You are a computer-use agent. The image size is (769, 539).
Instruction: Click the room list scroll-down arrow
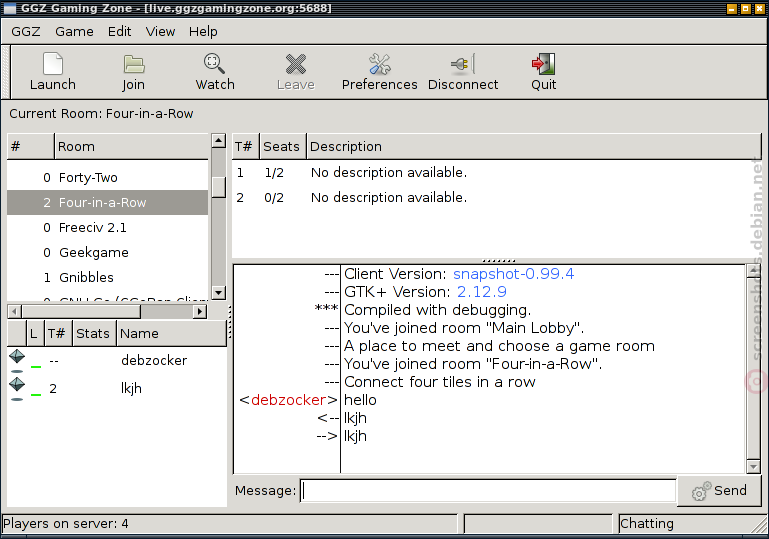coord(219,293)
